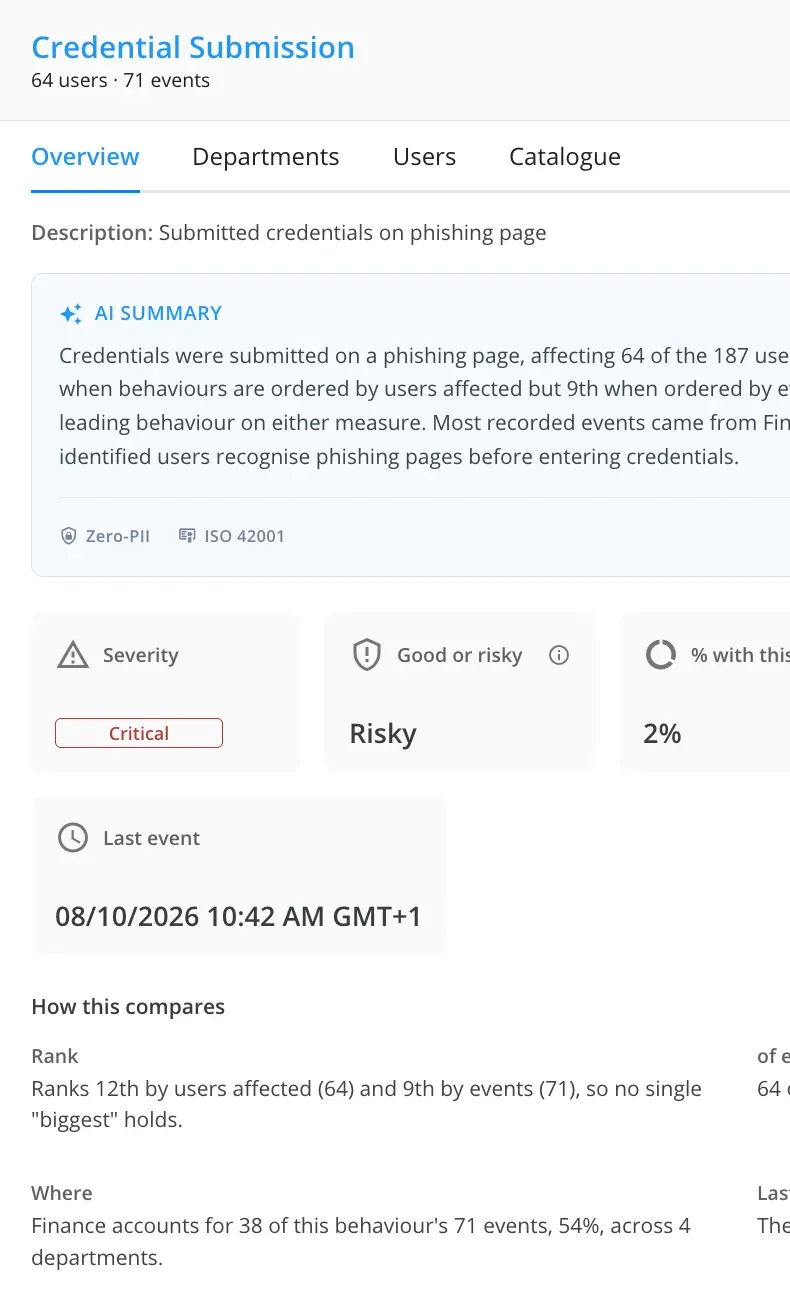790x1290 pixels.
Task: Click the ISO 42001 certificate icon
Action: (x=186, y=536)
